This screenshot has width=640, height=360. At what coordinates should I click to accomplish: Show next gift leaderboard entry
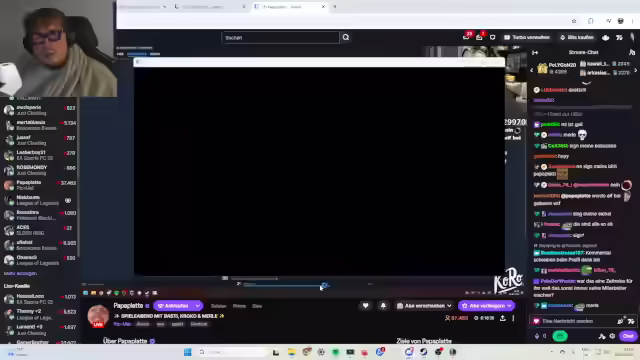pos(635,70)
